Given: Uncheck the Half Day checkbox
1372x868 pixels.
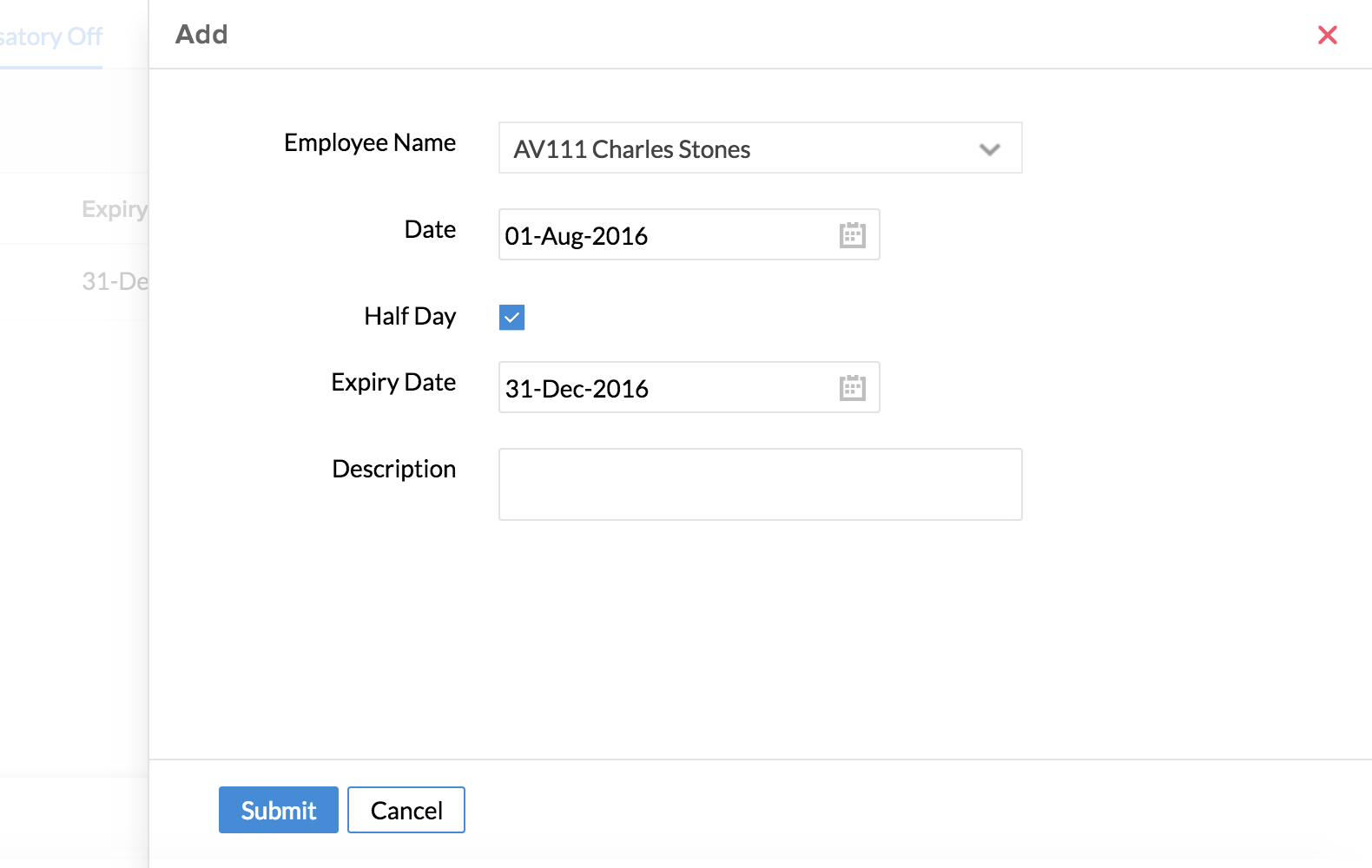Looking at the screenshot, I should 511,318.
